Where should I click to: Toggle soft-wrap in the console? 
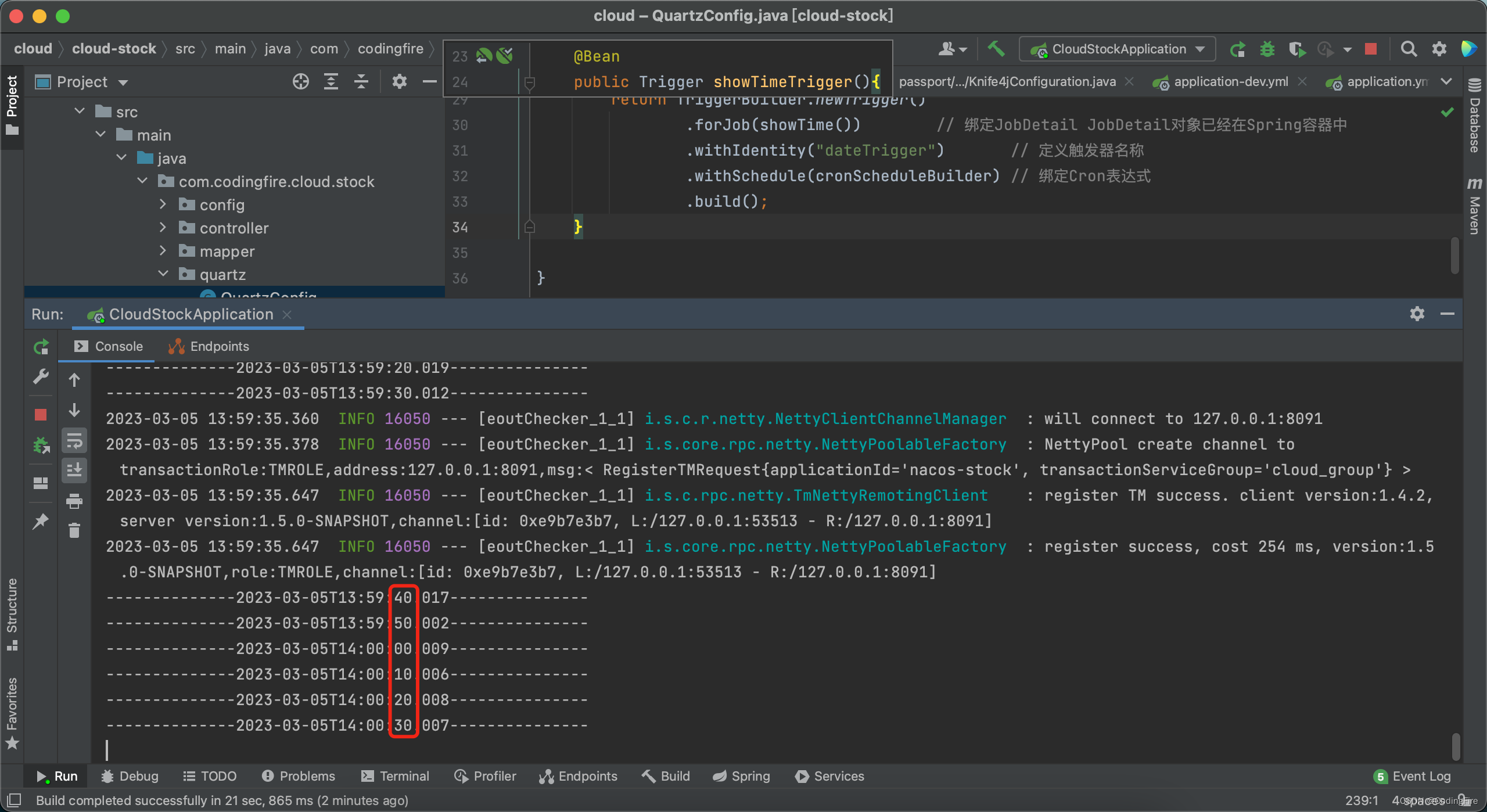(x=74, y=441)
